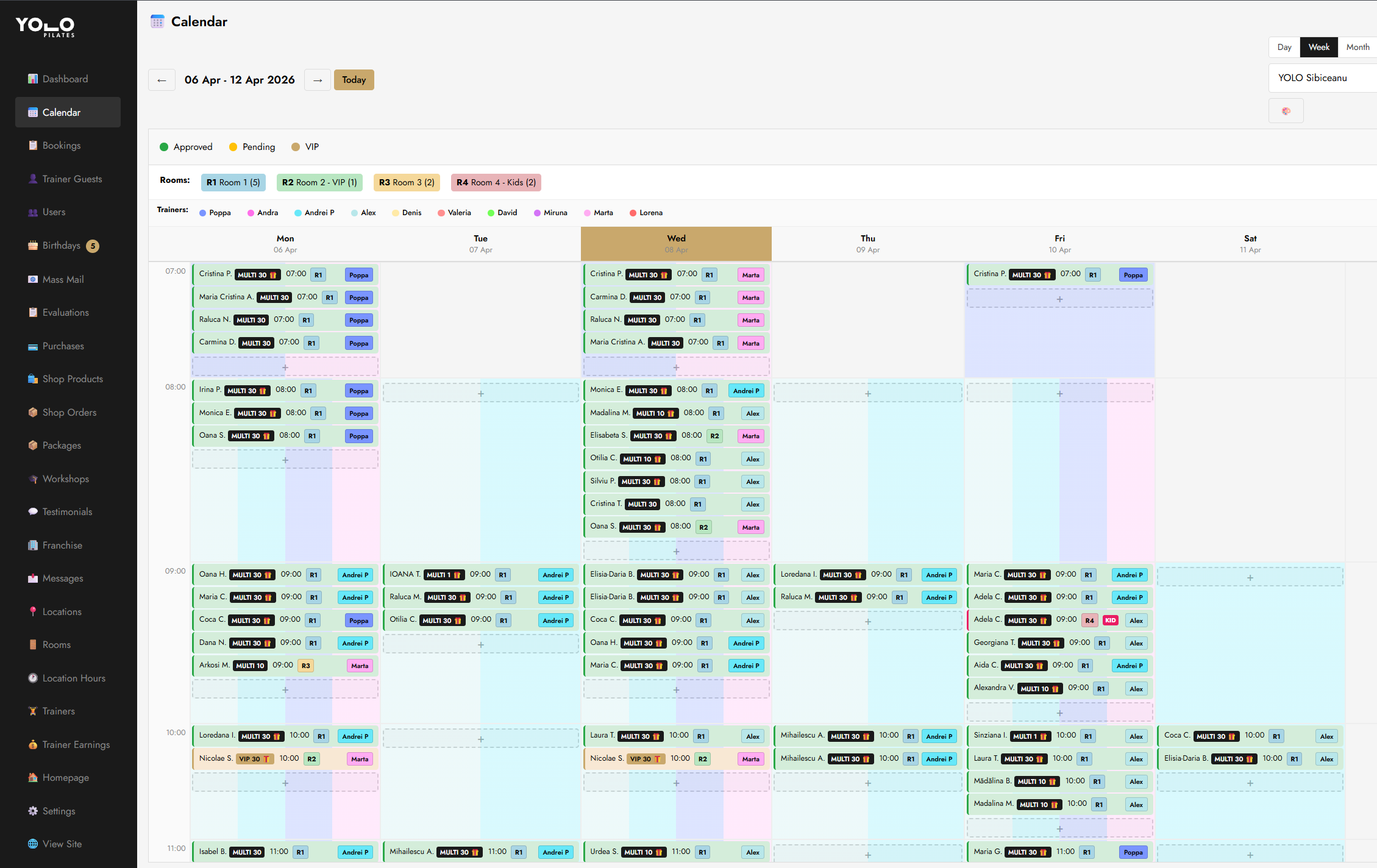Image resolution: width=1377 pixels, height=868 pixels.
Task: Open Shop Products from the sidebar
Action: click(x=72, y=379)
